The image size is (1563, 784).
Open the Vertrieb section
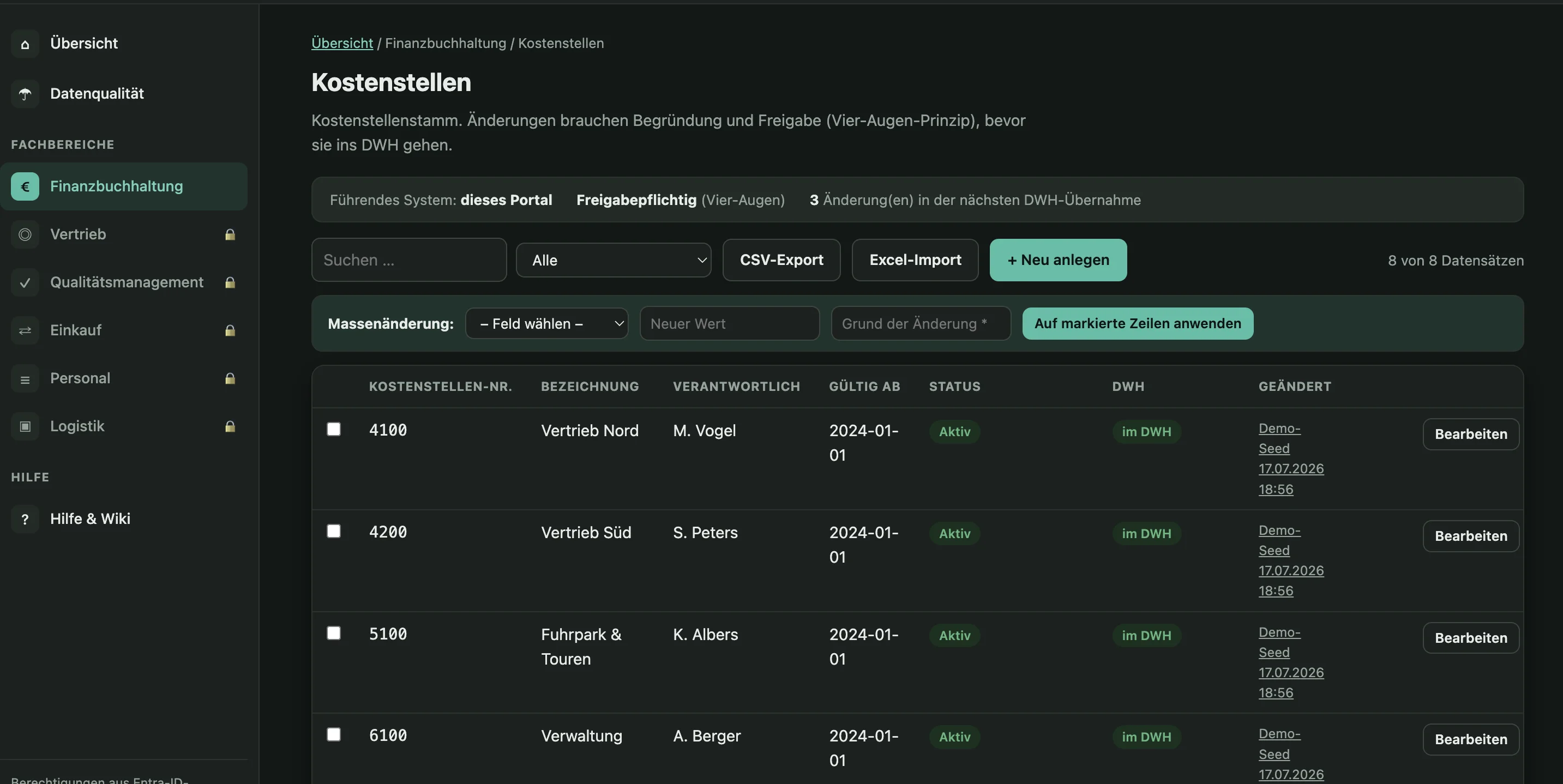point(124,234)
